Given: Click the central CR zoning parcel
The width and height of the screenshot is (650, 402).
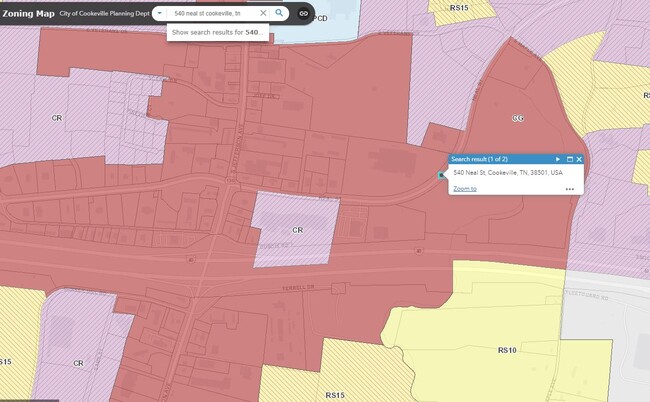Looking at the screenshot, I should click(297, 228).
